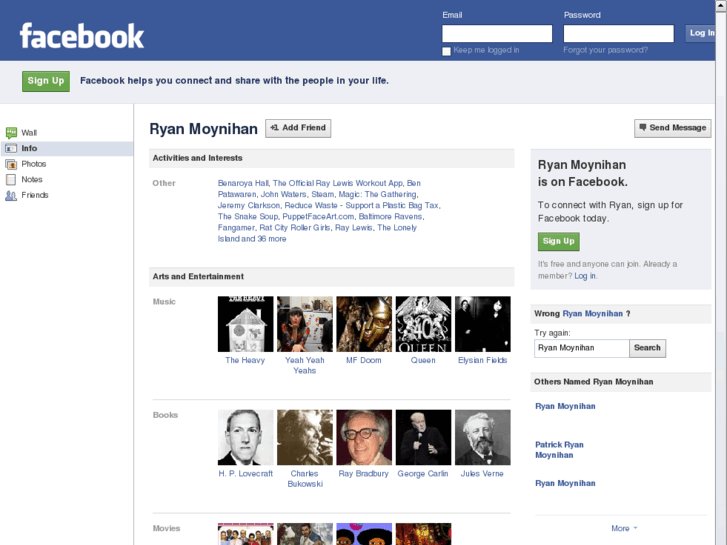This screenshot has height=545, width=727.
Task: Click the Info sidebar icon
Action: pos(11,148)
